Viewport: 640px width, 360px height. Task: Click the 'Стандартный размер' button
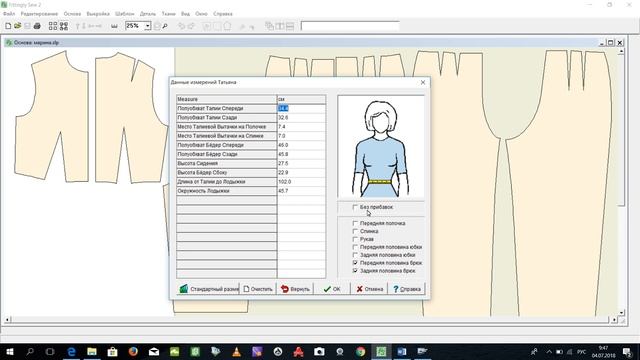pos(208,289)
